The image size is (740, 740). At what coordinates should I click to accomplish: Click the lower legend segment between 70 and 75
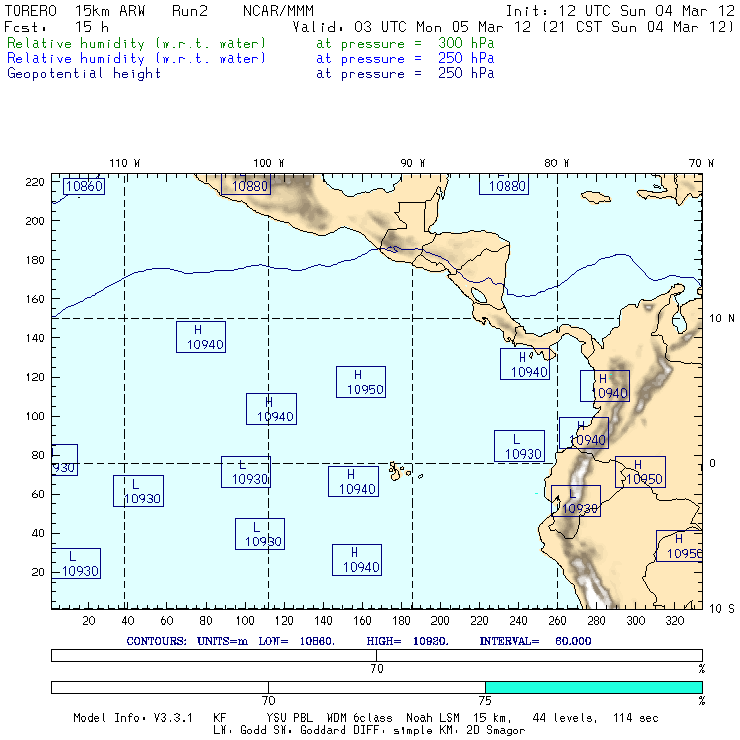click(x=377, y=687)
